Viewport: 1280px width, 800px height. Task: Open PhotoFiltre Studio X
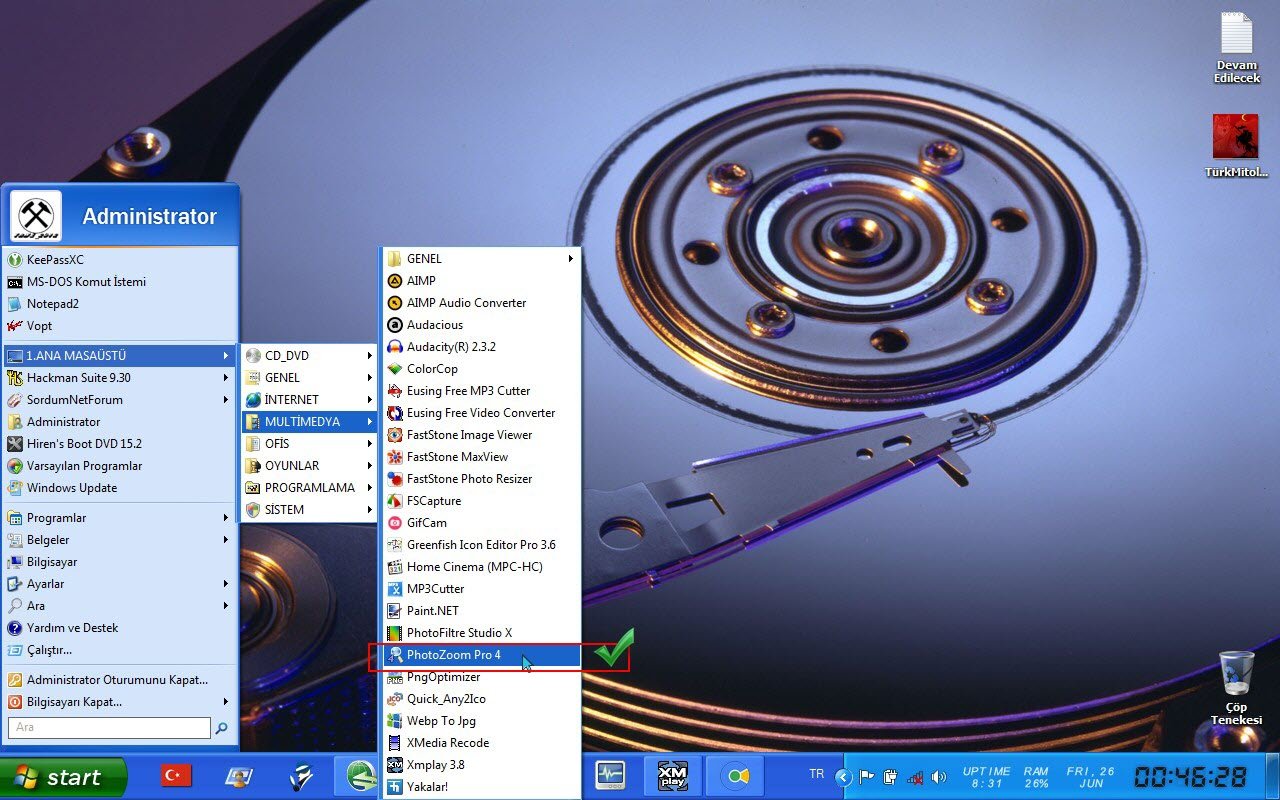tap(481, 633)
